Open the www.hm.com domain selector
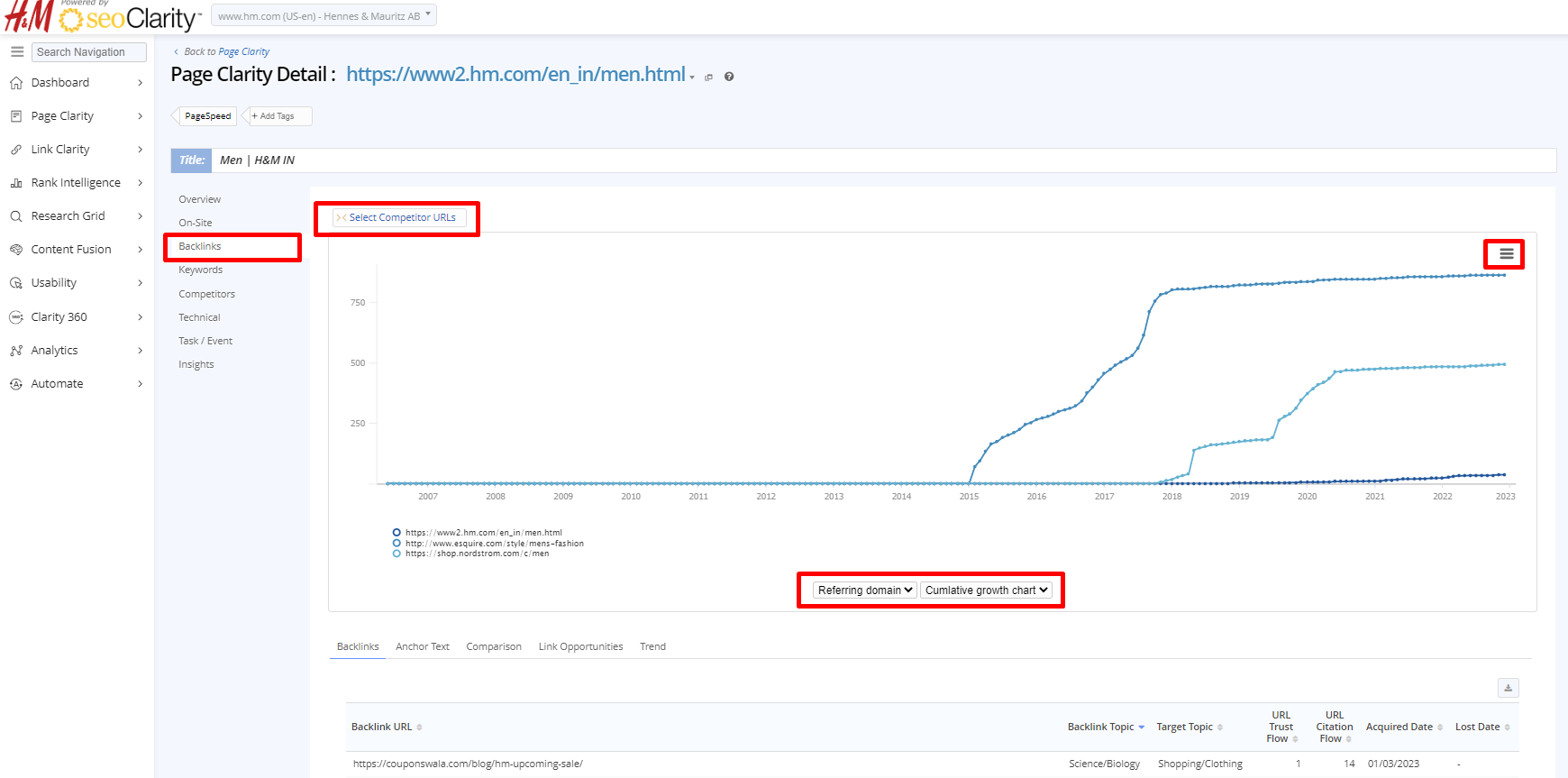This screenshot has height=778, width=1568. [x=324, y=15]
